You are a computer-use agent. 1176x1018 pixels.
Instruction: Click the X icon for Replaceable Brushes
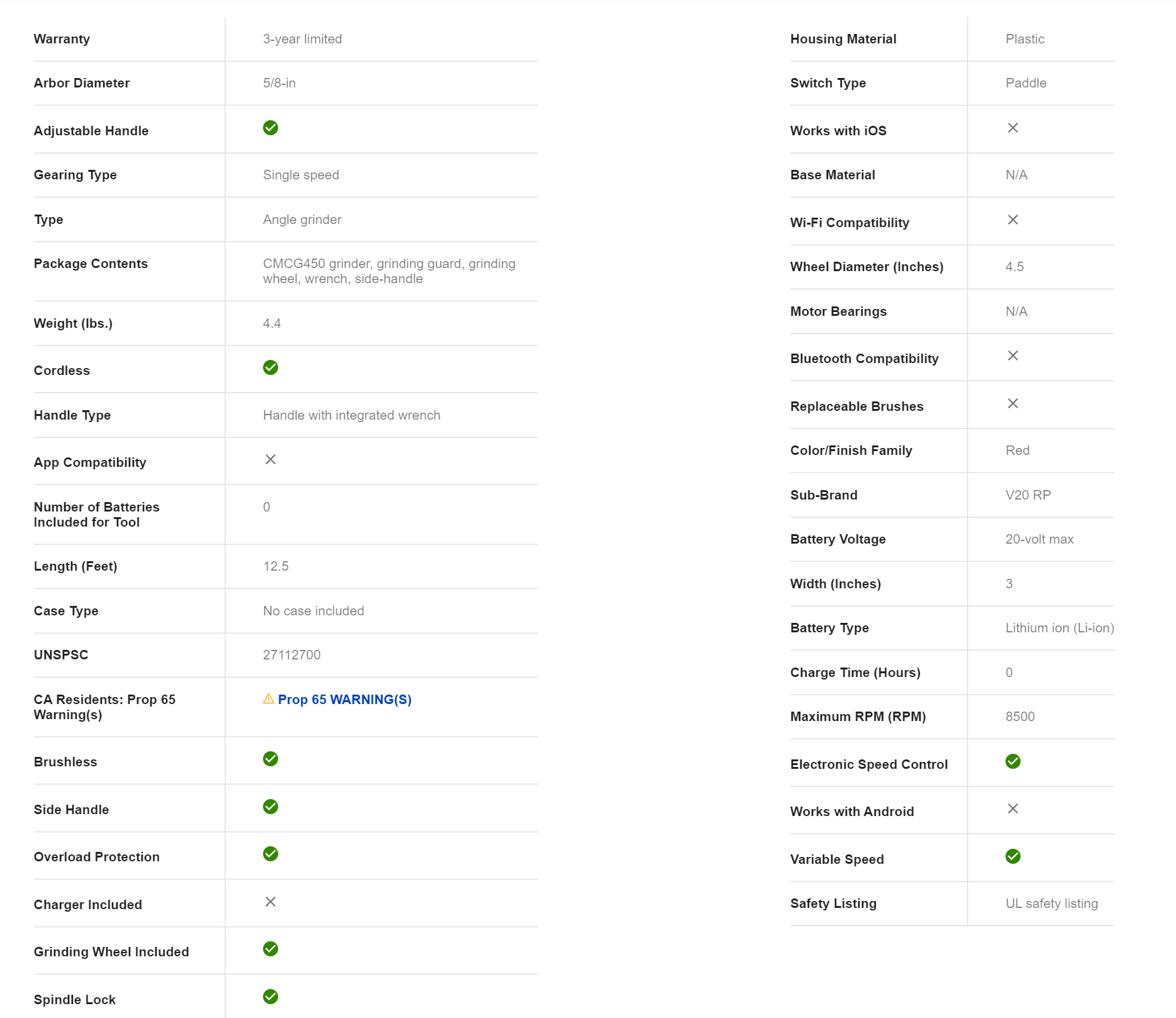[1013, 403]
